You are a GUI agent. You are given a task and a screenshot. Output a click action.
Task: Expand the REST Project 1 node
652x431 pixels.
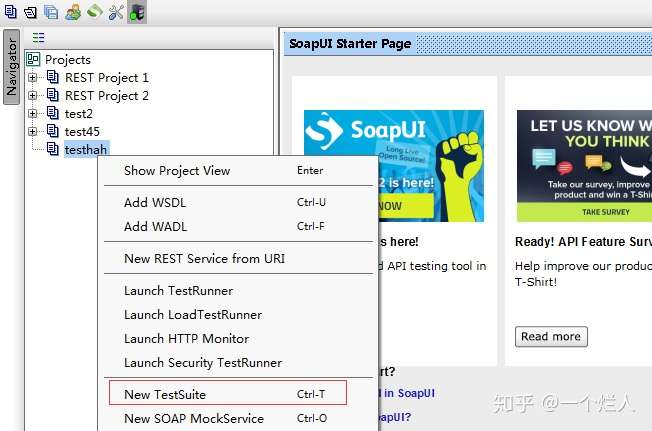pyautogui.click(x=32, y=78)
